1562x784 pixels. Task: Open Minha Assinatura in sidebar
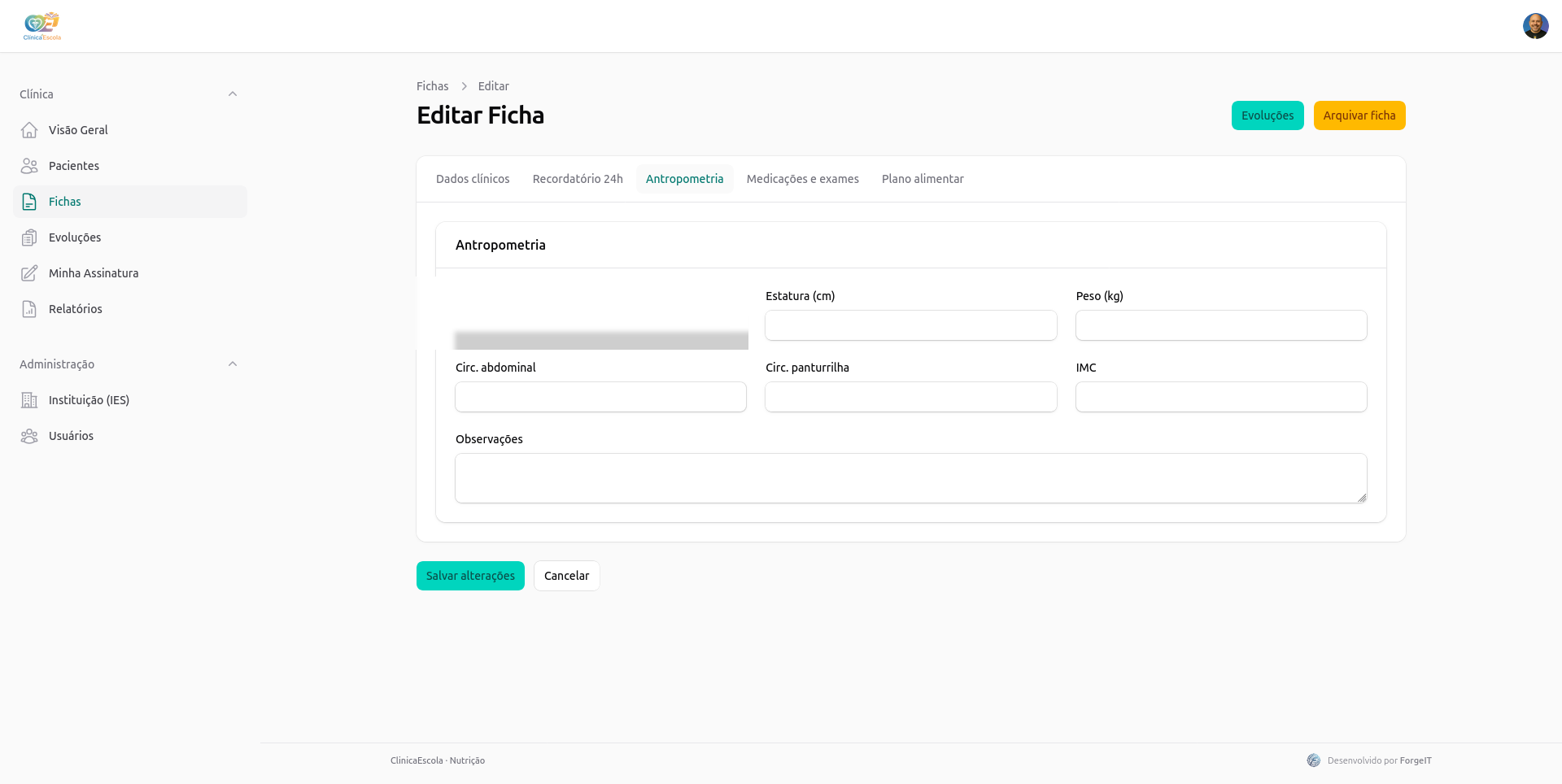130,273
